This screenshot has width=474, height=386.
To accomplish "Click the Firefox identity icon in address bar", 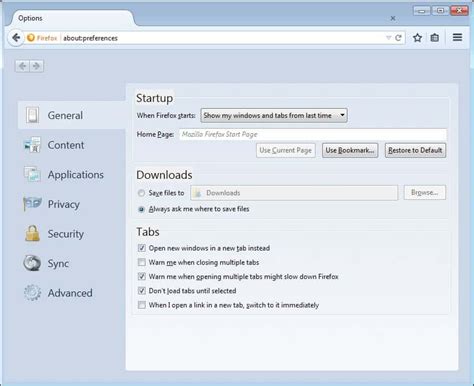I will [31, 38].
